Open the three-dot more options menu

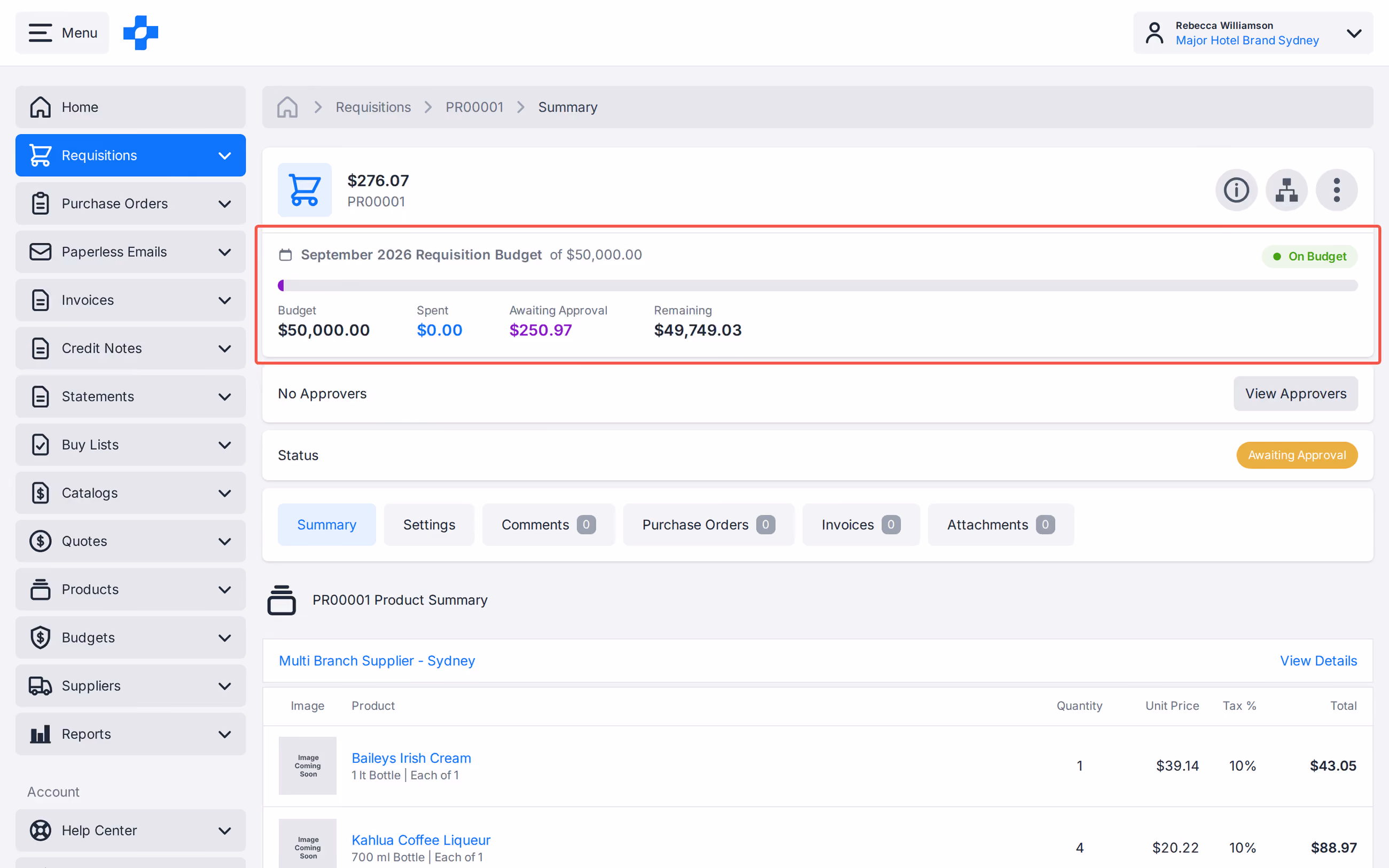pyautogui.click(x=1337, y=190)
